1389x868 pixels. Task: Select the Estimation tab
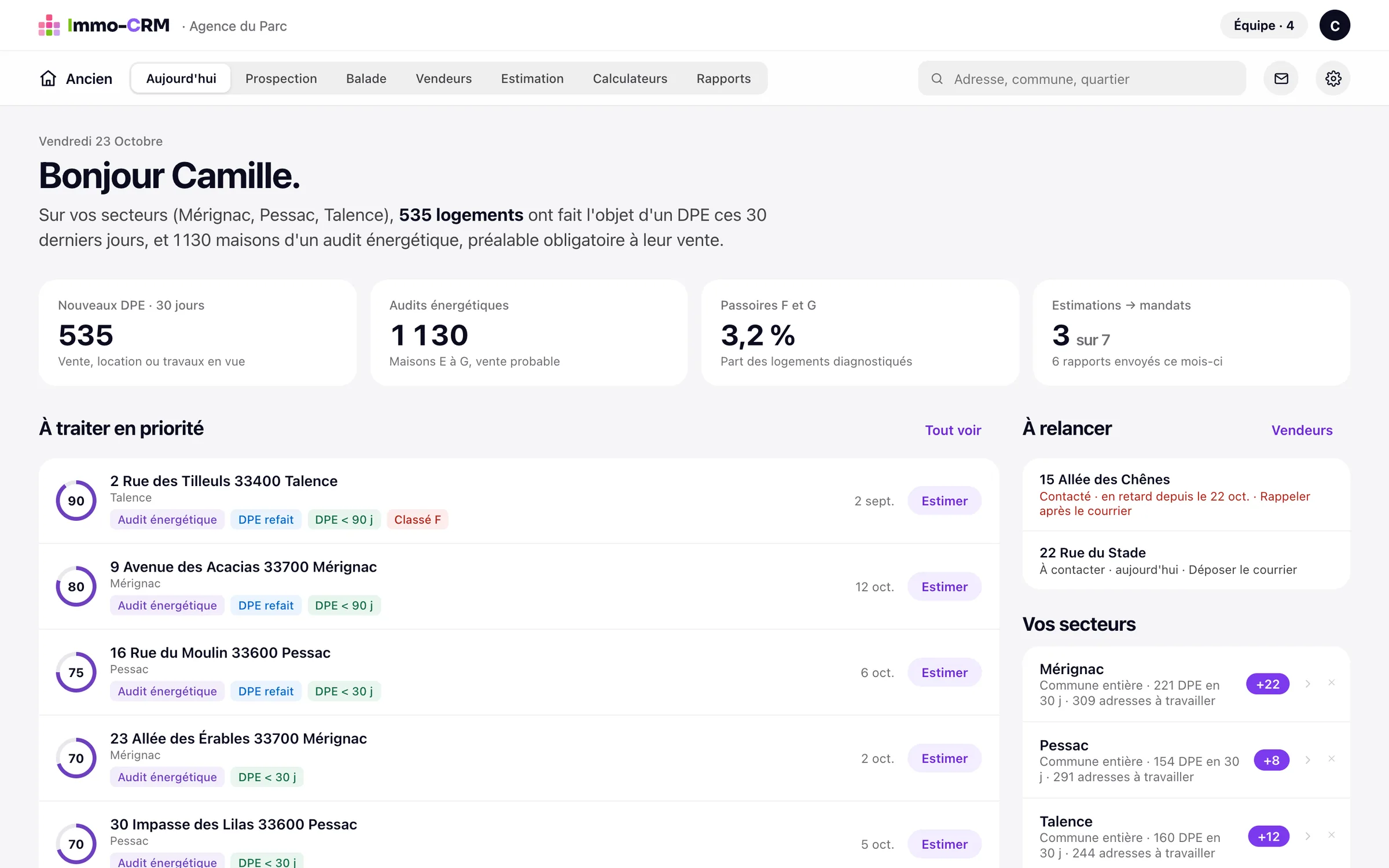pos(532,78)
